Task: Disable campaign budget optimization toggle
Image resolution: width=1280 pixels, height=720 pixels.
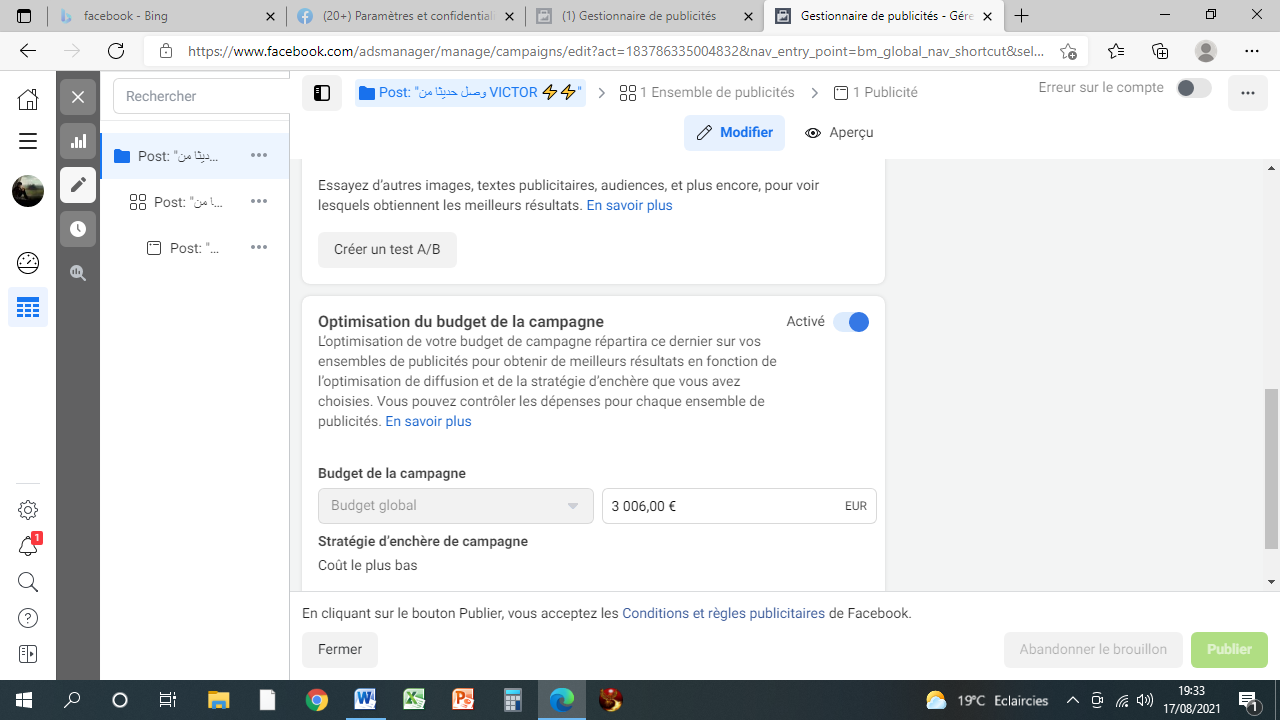Action: 851,322
